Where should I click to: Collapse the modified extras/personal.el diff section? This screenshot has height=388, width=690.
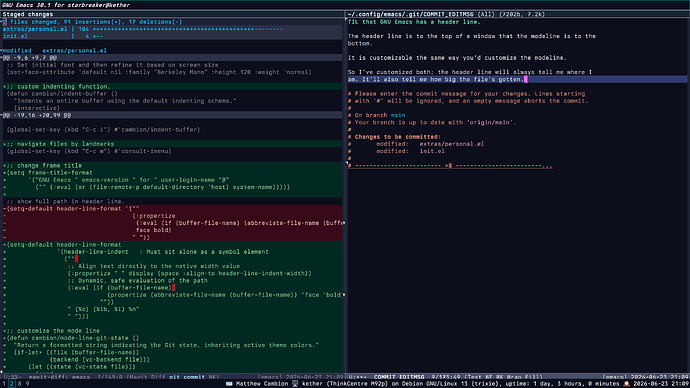pyautogui.click(x=55, y=51)
